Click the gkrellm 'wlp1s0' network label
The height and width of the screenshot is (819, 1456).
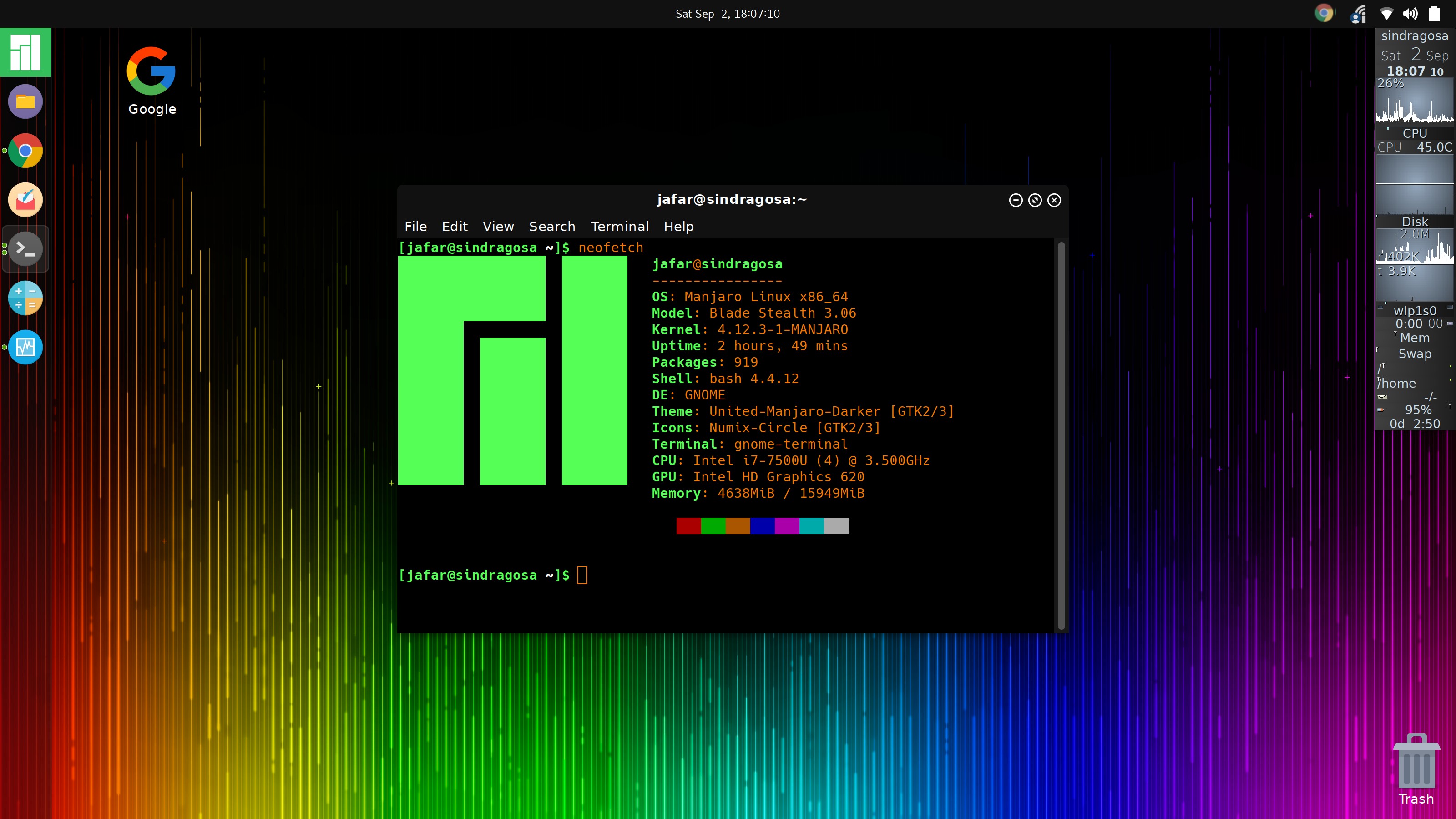tap(1415, 311)
